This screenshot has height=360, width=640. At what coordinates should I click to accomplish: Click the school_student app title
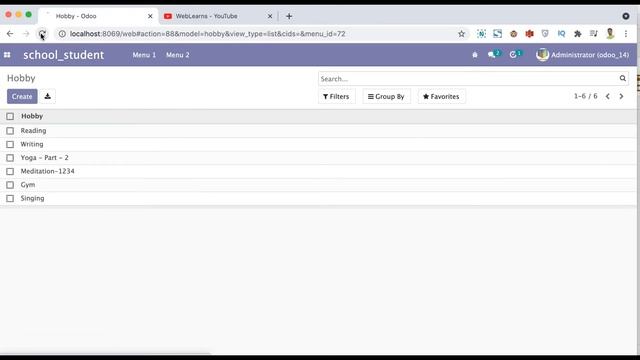[64, 55]
